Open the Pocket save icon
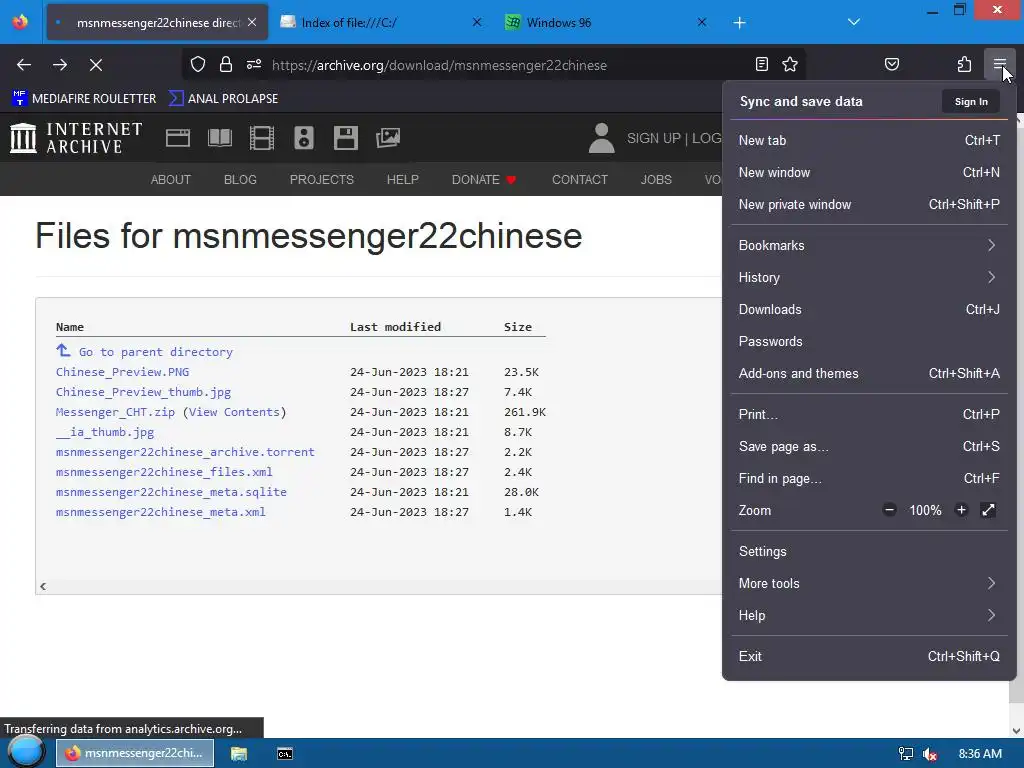This screenshot has width=1024, height=768. tap(891, 64)
